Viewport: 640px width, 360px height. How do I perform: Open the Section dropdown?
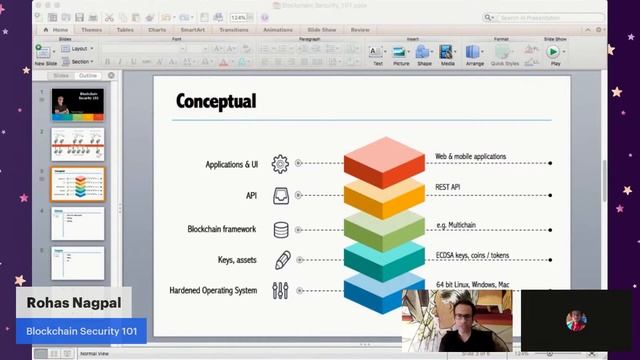click(x=78, y=62)
